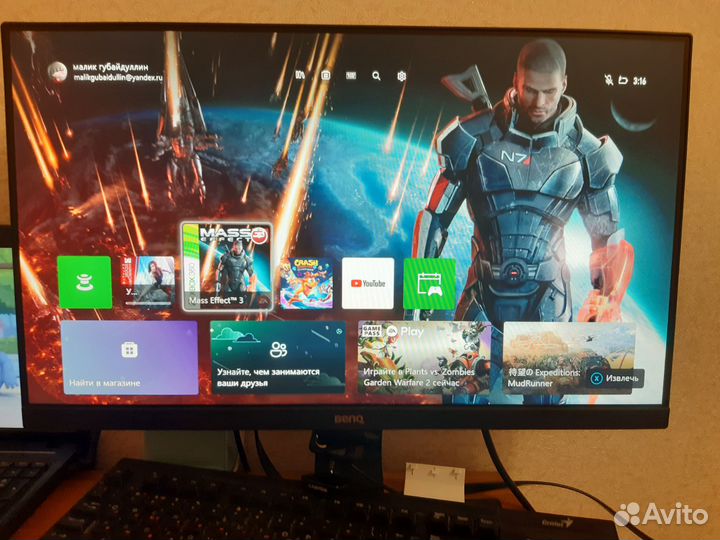
Task: Open the Microsoft Store icon in top bar
Action: coord(326,75)
